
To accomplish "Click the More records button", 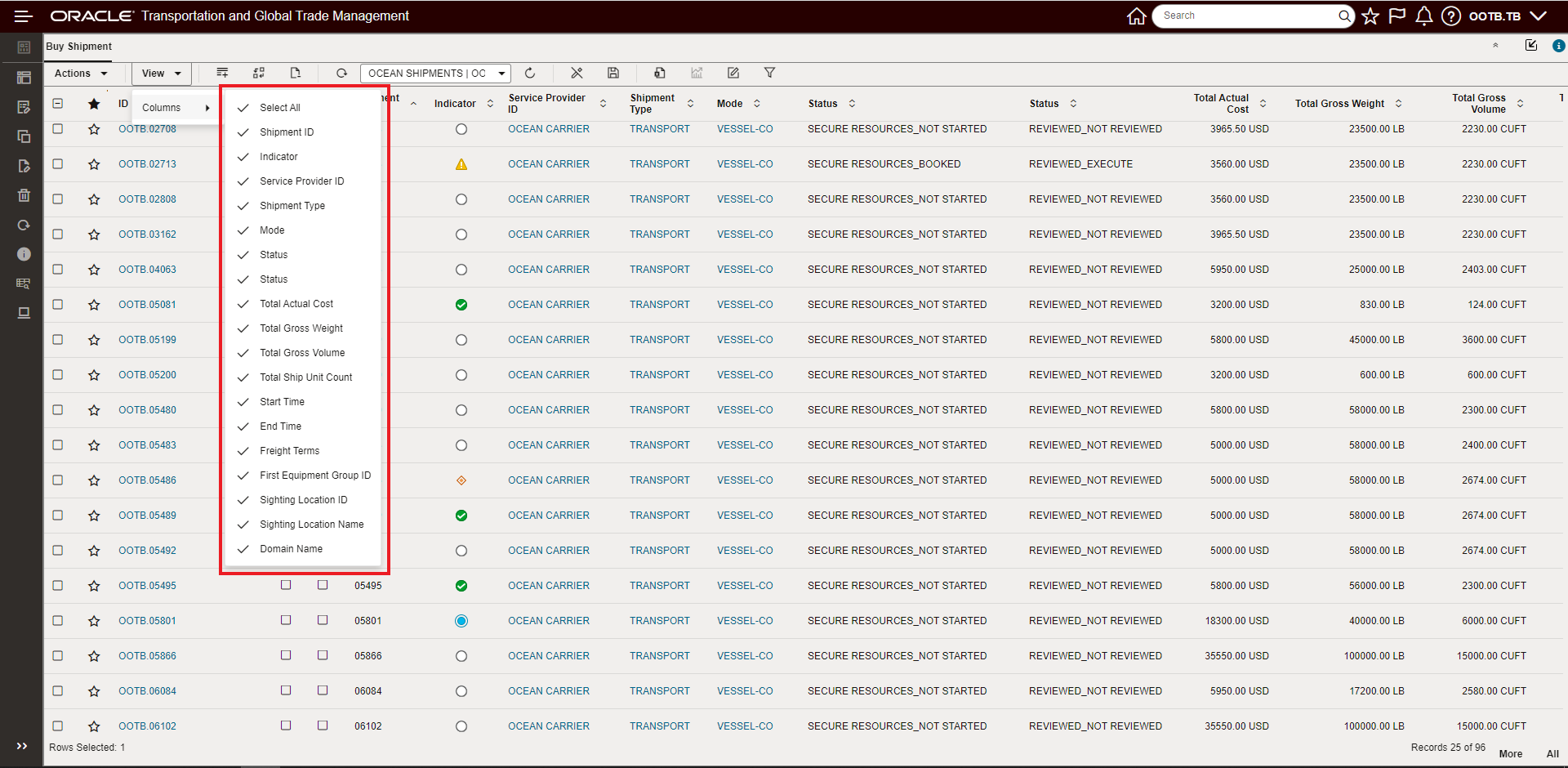I will click(x=1510, y=754).
